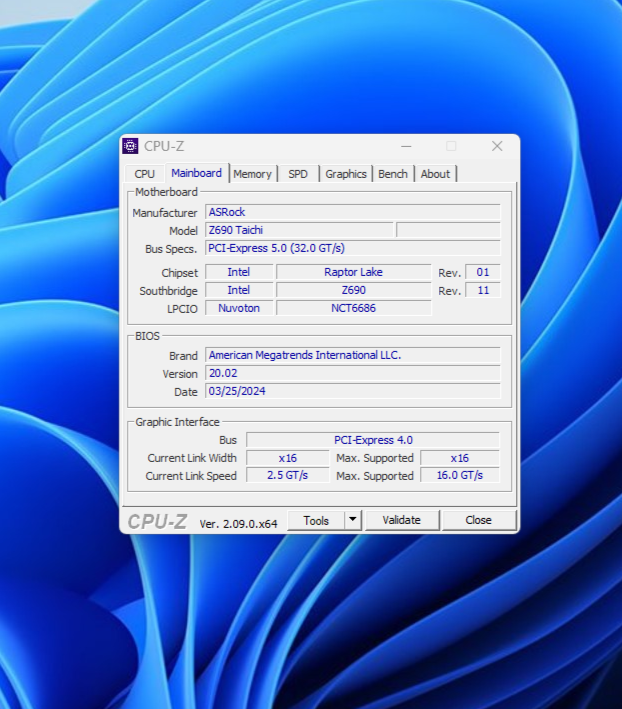Go to the SPD tab
Viewport: 622px width, 709px height.
click(298, 174)
